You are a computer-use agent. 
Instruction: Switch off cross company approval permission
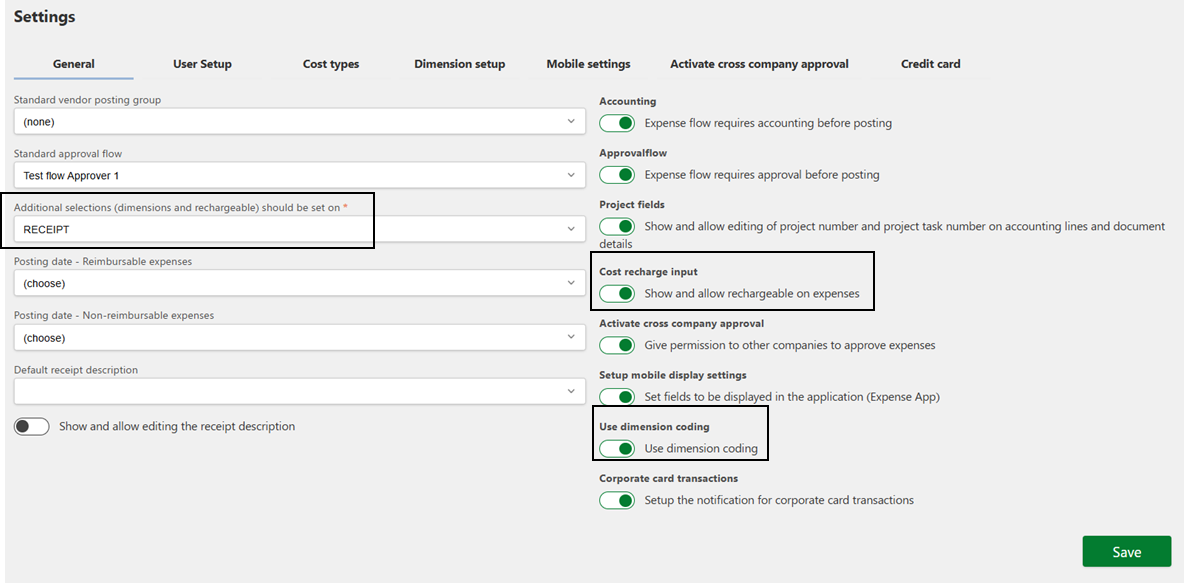(617, 344)
